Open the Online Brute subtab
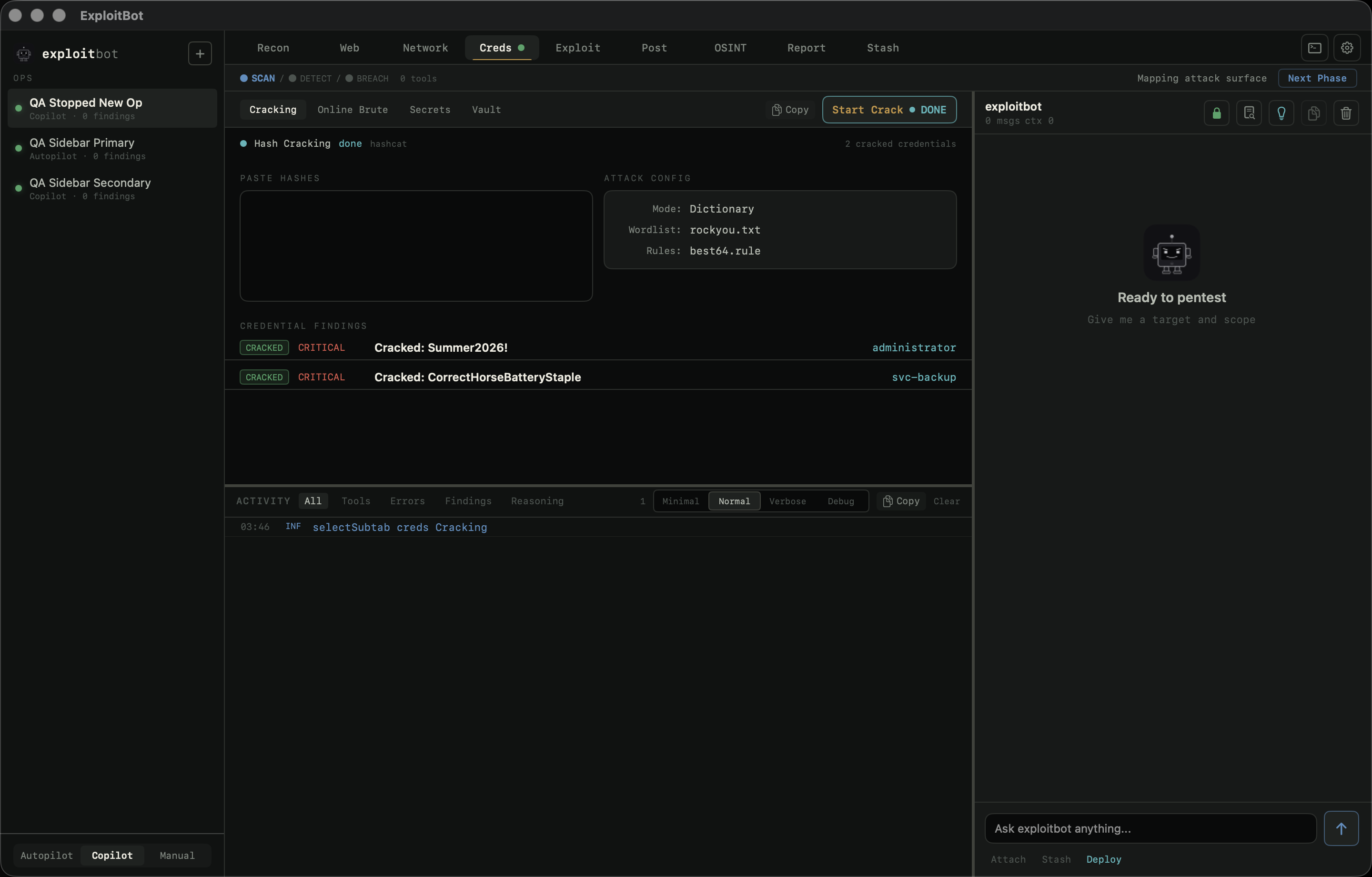The image size is (1372, 877). click(x=353, y=110)
